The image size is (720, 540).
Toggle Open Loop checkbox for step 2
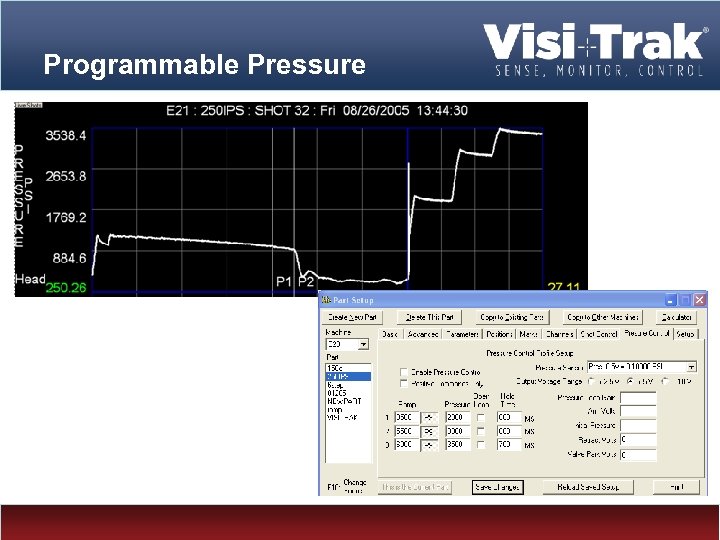(x=480, y=432)
